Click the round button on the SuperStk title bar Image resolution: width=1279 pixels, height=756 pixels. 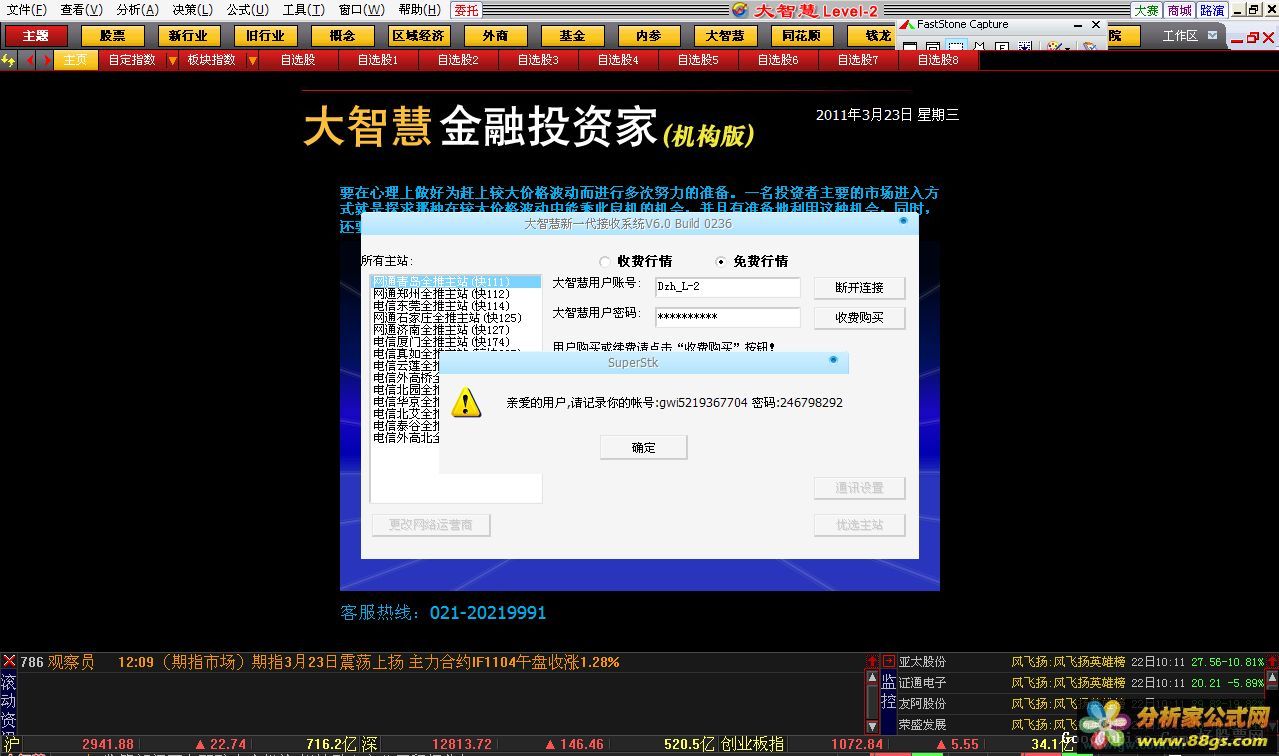833,360
